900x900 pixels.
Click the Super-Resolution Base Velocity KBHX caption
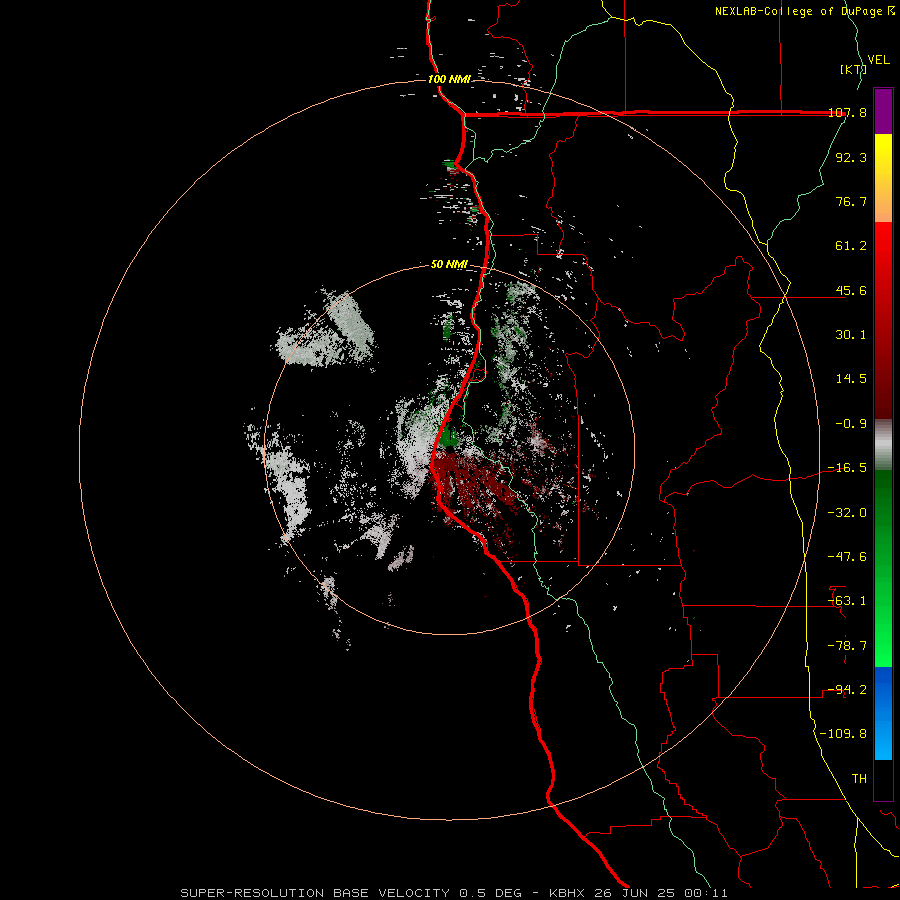point(454,893)
